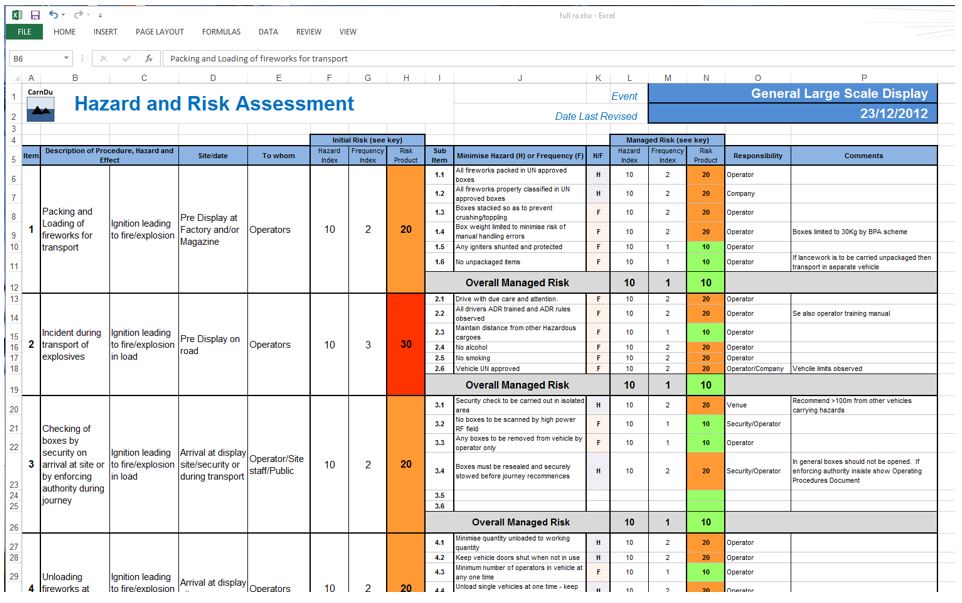Expand the Name Box dropdown arrow
The image size is (962, 603).
pos(66,58)
